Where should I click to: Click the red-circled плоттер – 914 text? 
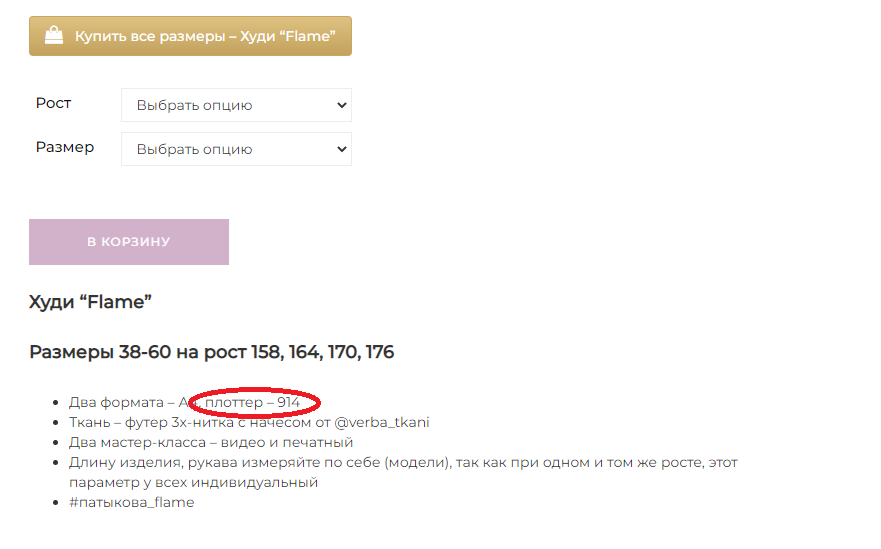click(253, 402)
